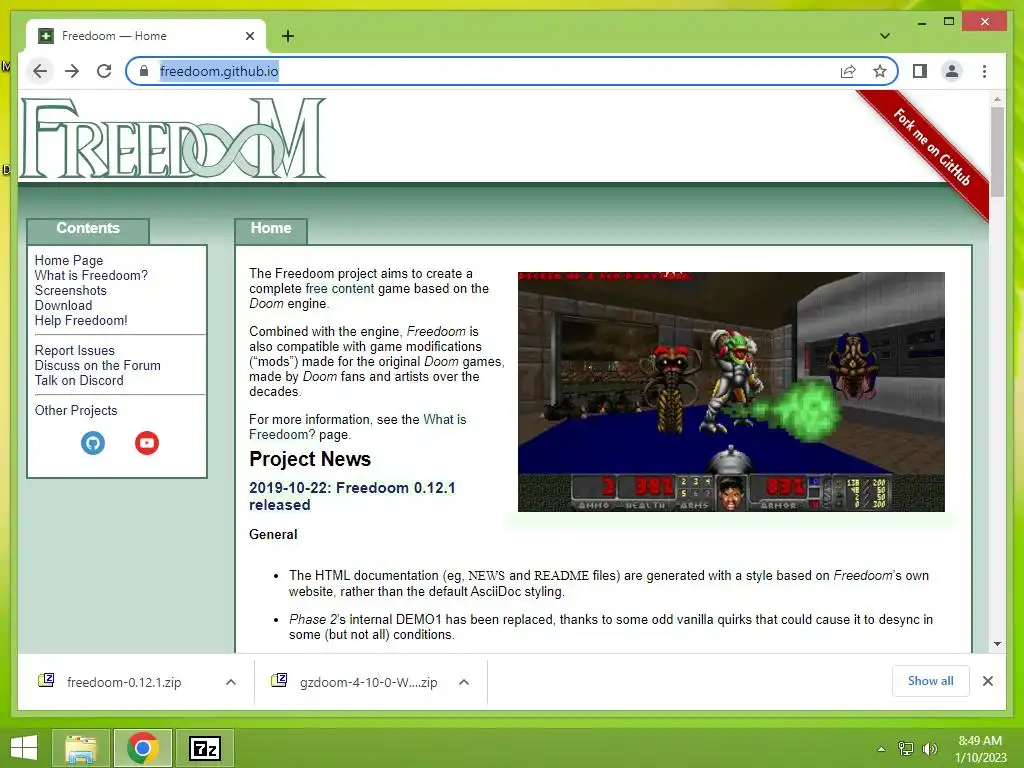
Task: Open 7-Zip from the taskbar
Action: coord(205,748)
